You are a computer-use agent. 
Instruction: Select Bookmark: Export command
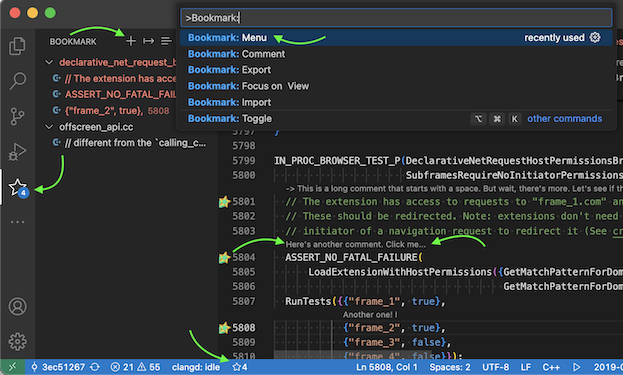[x=396, y=70]
